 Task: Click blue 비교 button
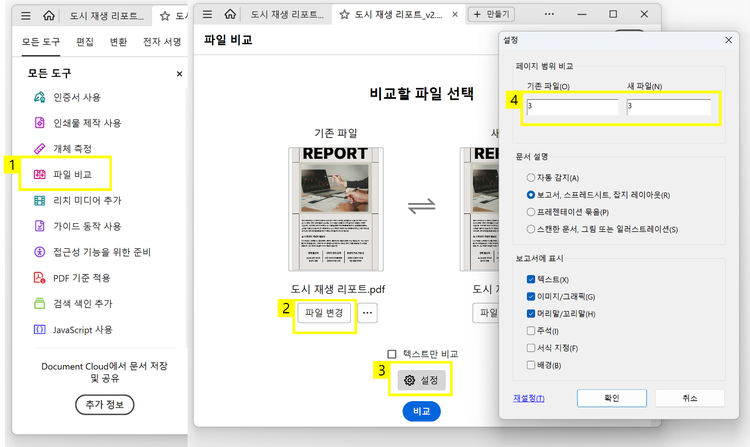coord(421,411)
